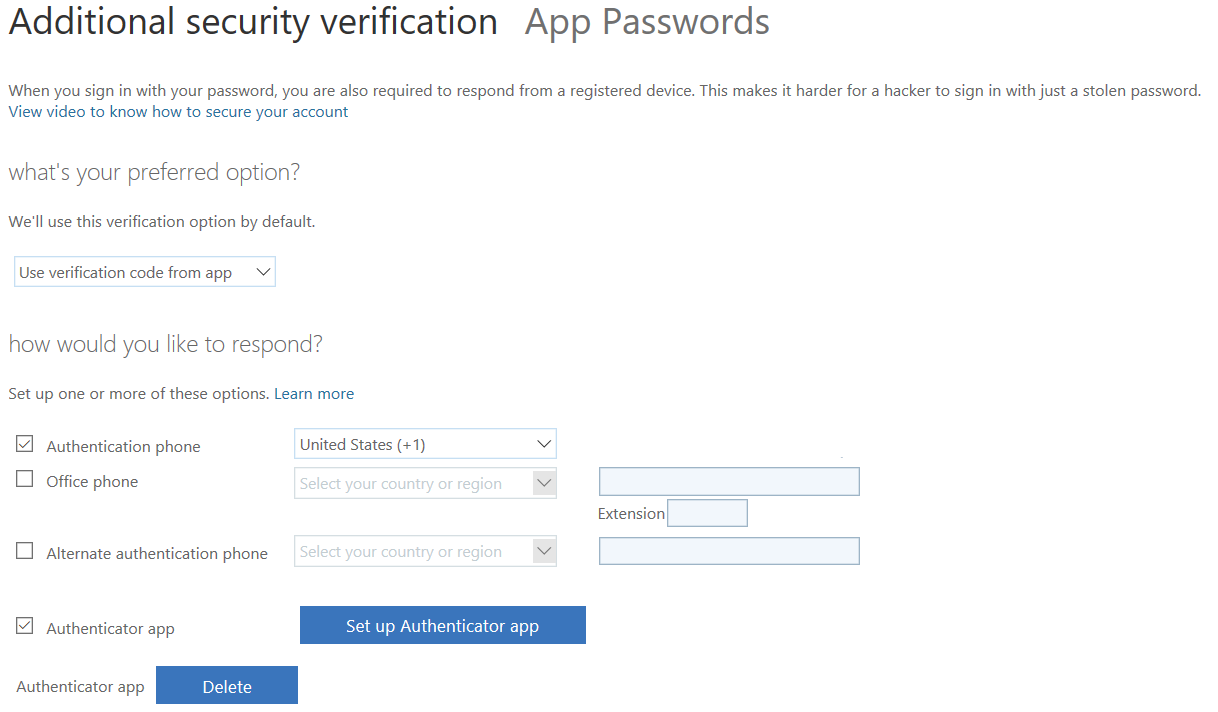Delete the registered Authenticator app
The width and height of the screenshot is (1218, 712).
click(x=227, y=686)
